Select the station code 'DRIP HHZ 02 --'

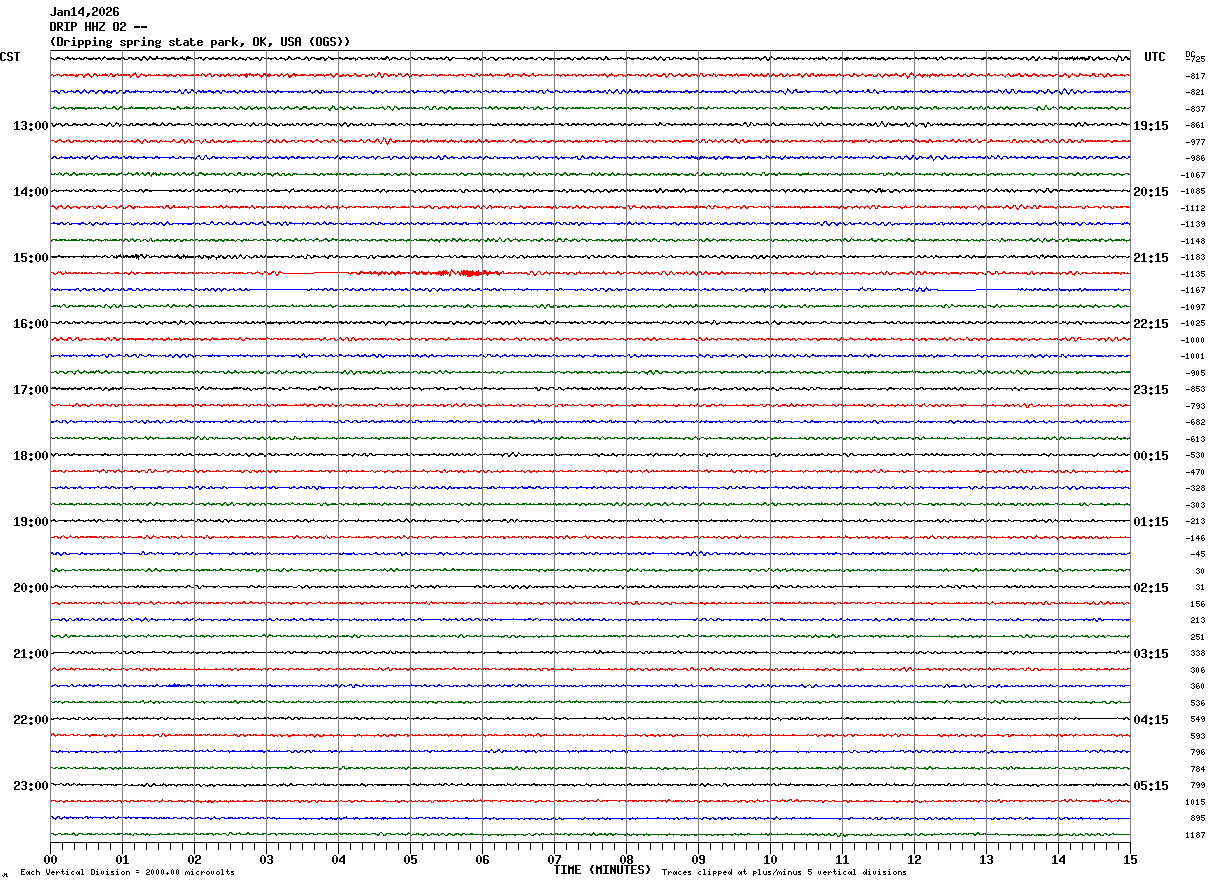(98, 27)
